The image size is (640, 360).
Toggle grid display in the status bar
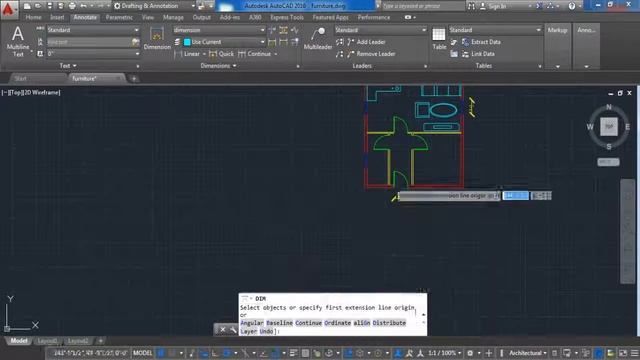[161, 353]
